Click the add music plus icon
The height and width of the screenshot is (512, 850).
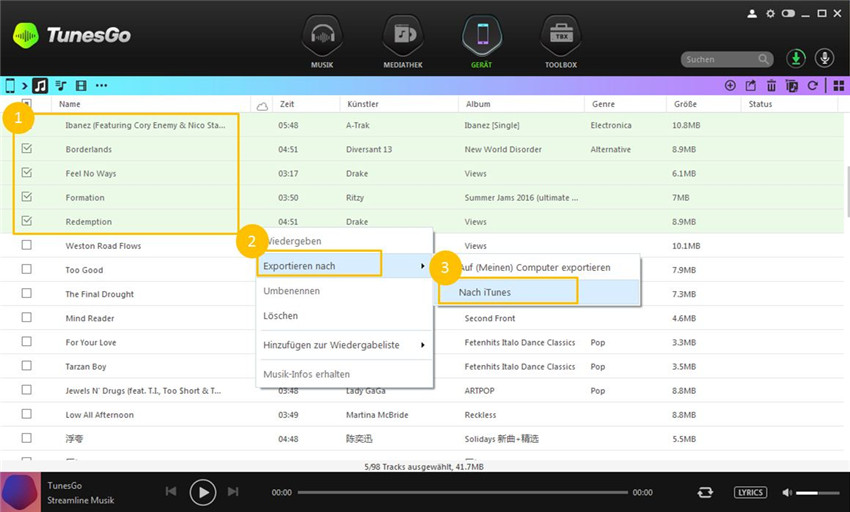click(730, 85)
